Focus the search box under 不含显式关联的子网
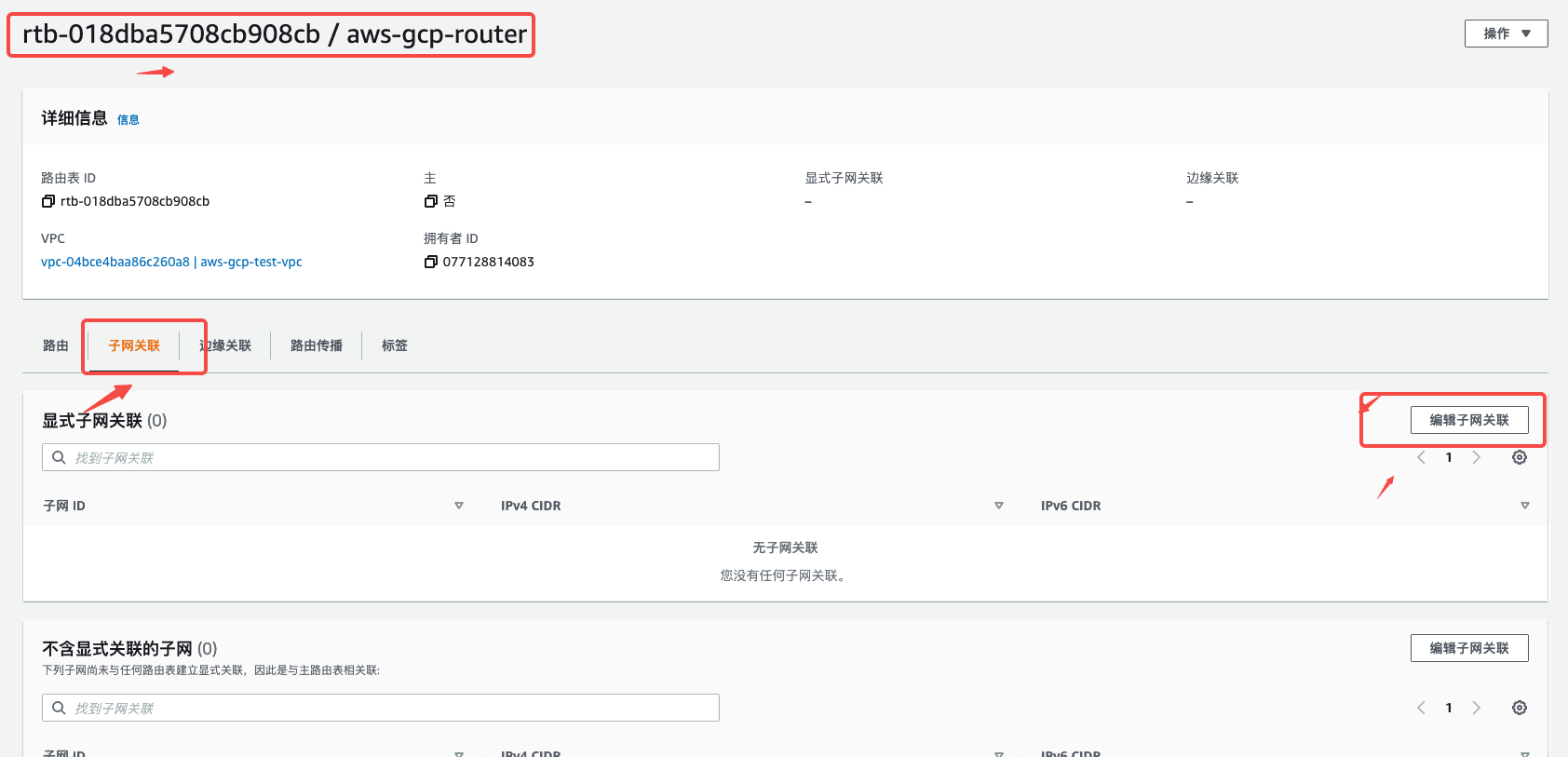Screen dimensions: 1568x757 [381, 708]
